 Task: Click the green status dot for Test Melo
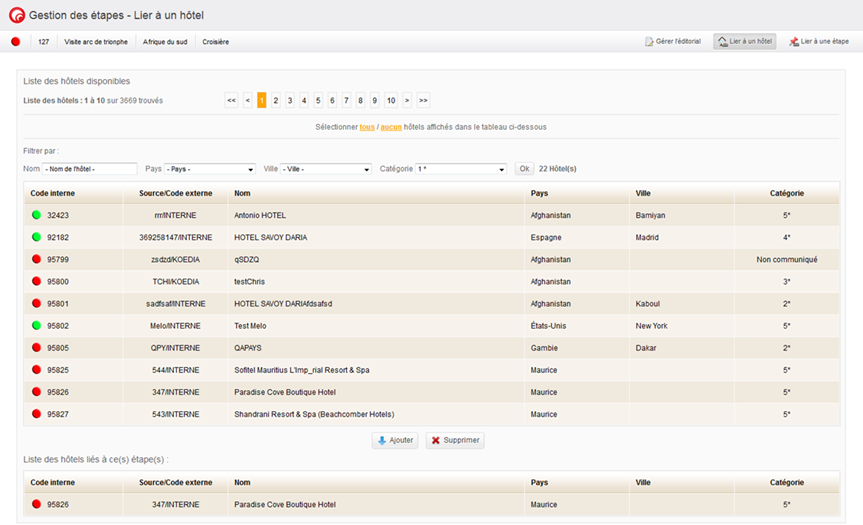36,326
